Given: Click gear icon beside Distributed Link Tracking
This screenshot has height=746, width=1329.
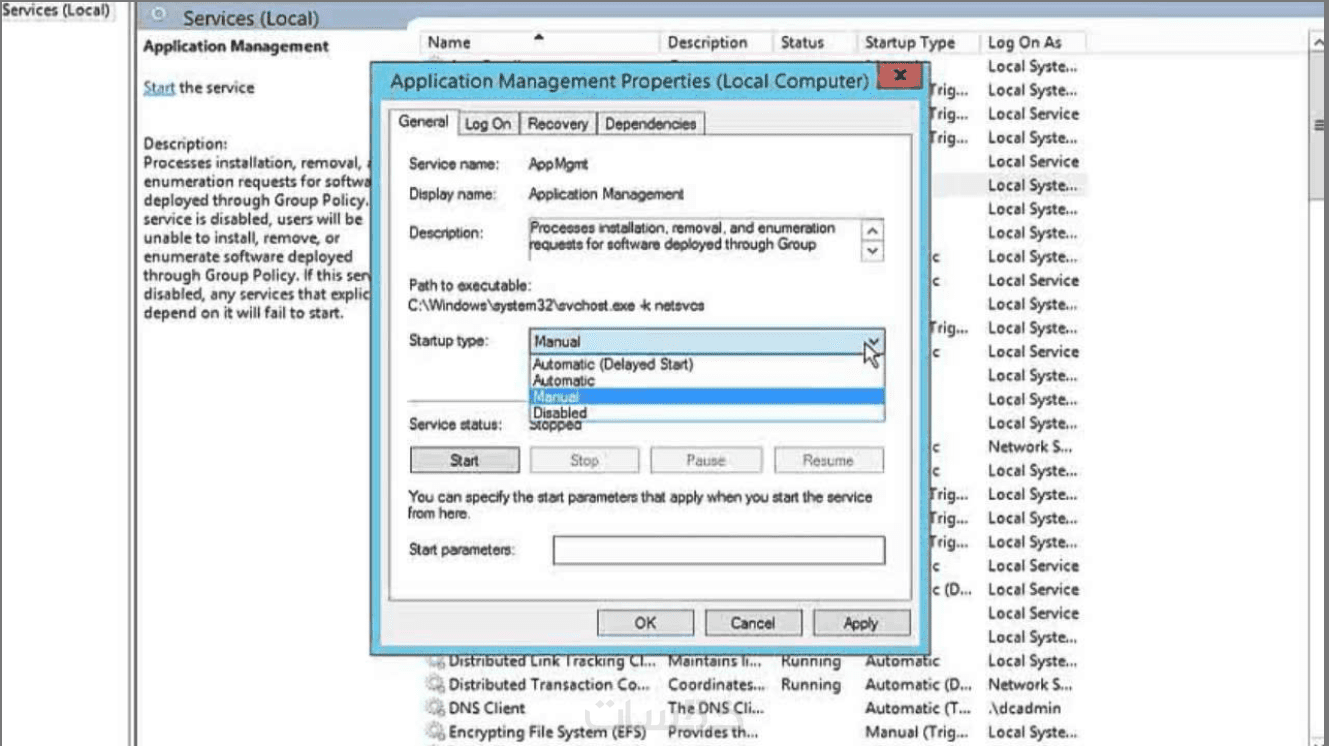Looking at the screenshot, I should pos(435,661).
